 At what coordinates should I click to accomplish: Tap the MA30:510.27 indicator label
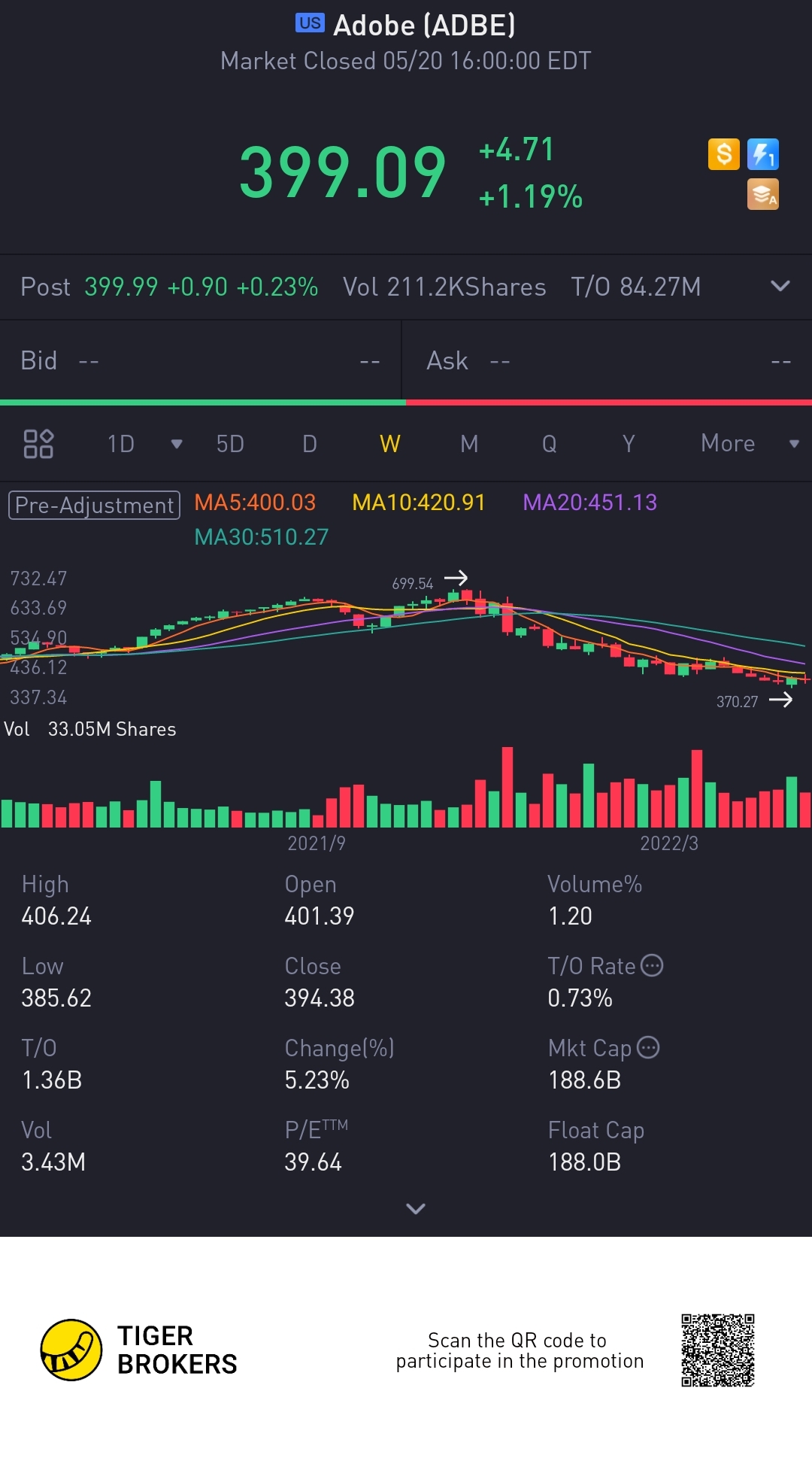tap(262, 537)
